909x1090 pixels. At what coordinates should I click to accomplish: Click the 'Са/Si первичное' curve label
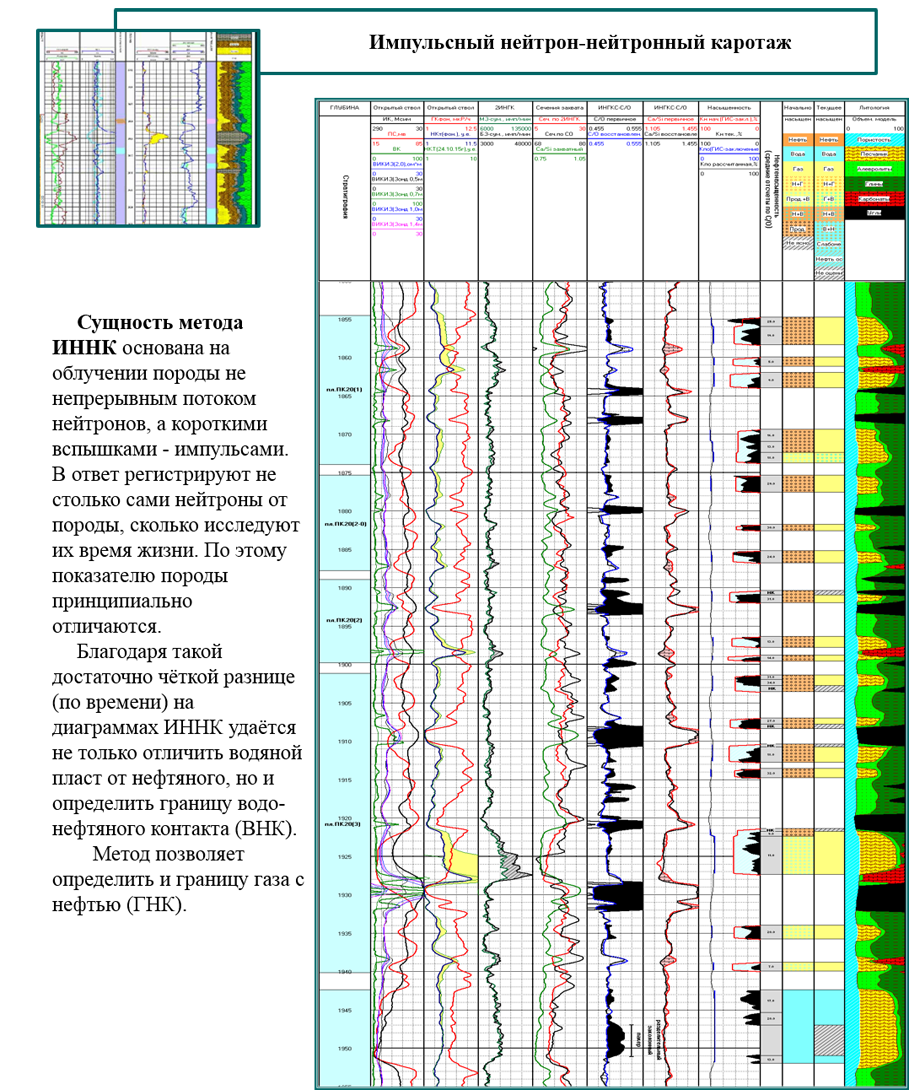coord(671,119)
